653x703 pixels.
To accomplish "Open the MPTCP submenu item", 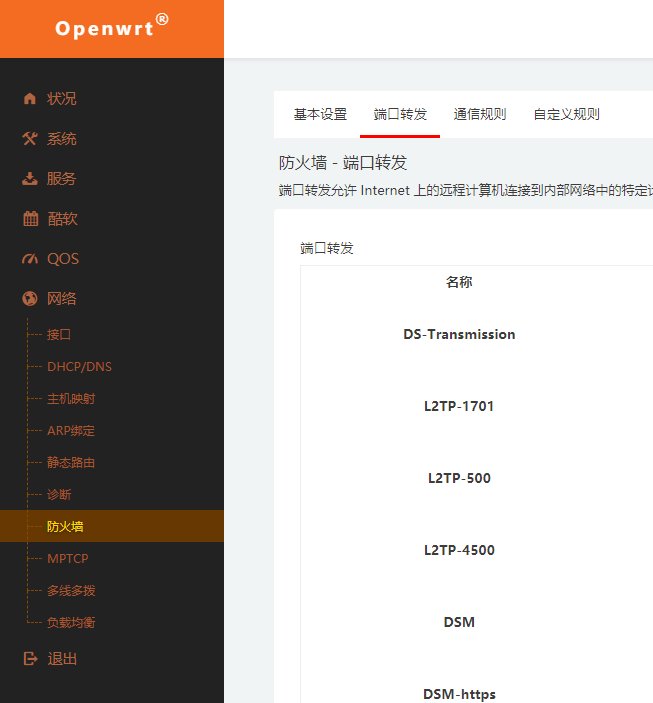I will coord(68,559).
